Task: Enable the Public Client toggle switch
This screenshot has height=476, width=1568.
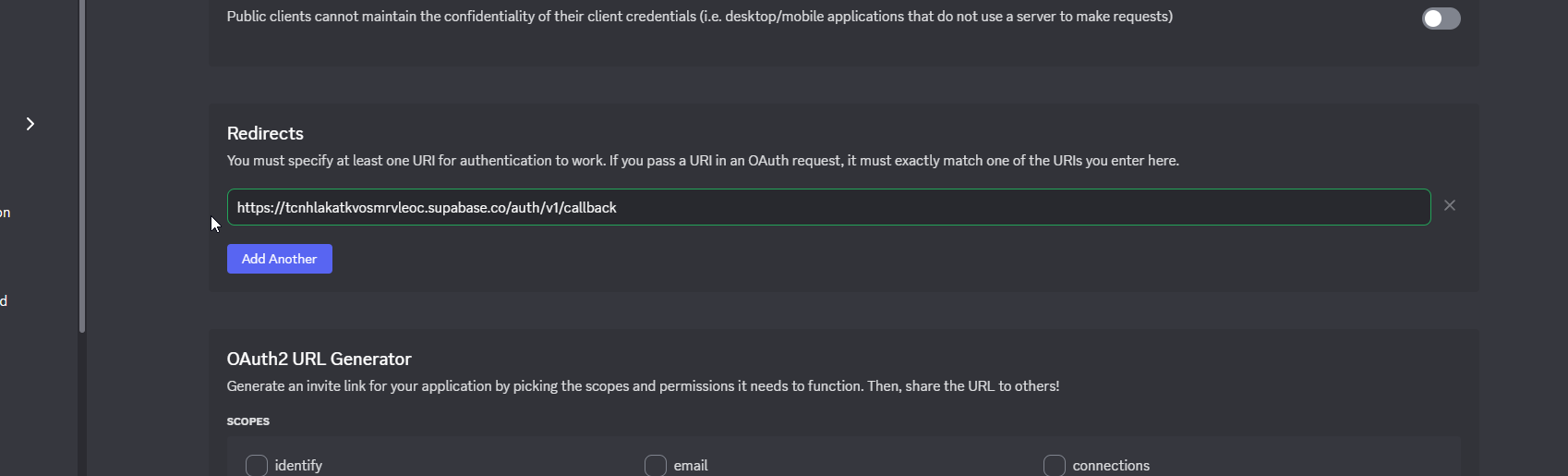Action: click(x=1441, y=18)
